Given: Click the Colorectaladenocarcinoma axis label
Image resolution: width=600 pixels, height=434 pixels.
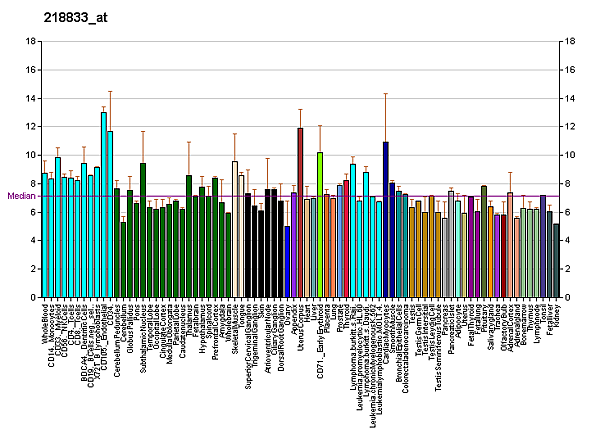Looking at the screenshot, I should pyautogui.click(x=405, y=348).
